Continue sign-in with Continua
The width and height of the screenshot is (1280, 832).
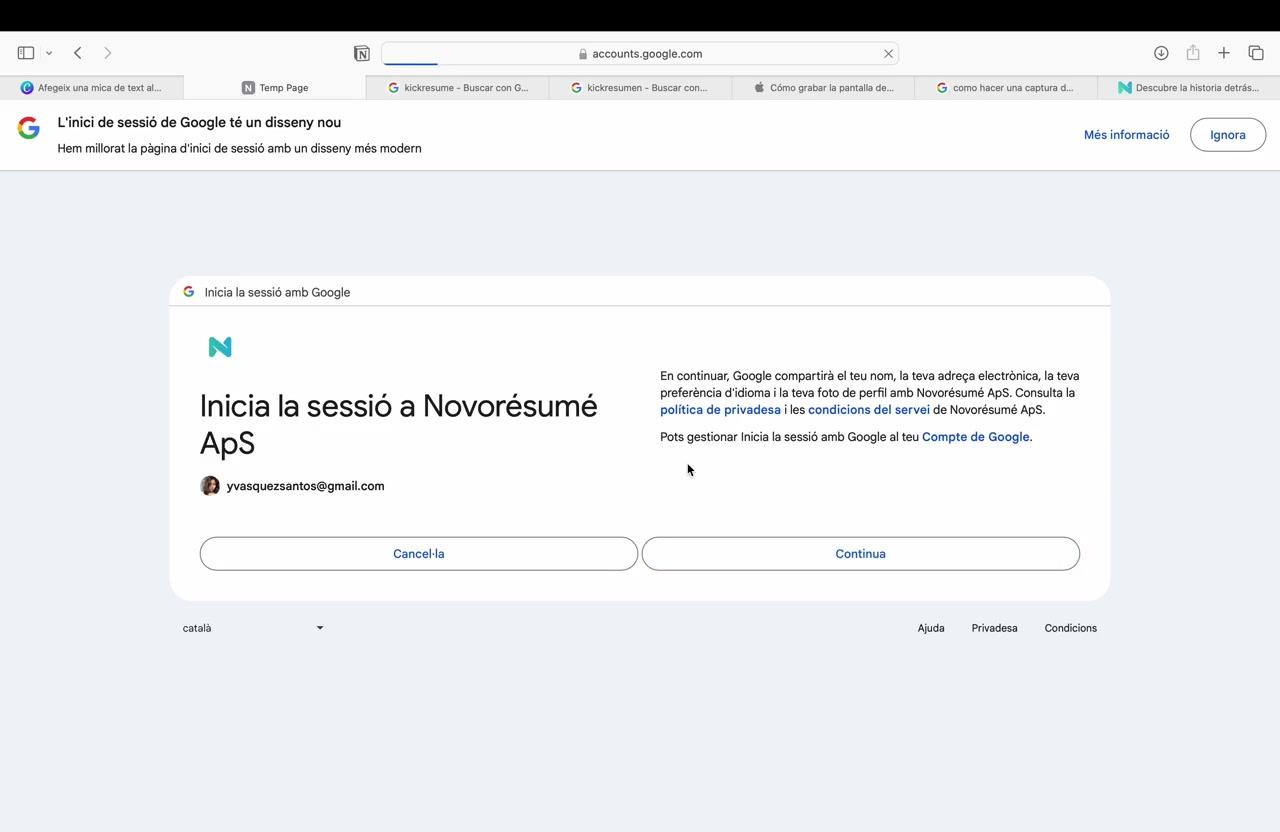861,554
